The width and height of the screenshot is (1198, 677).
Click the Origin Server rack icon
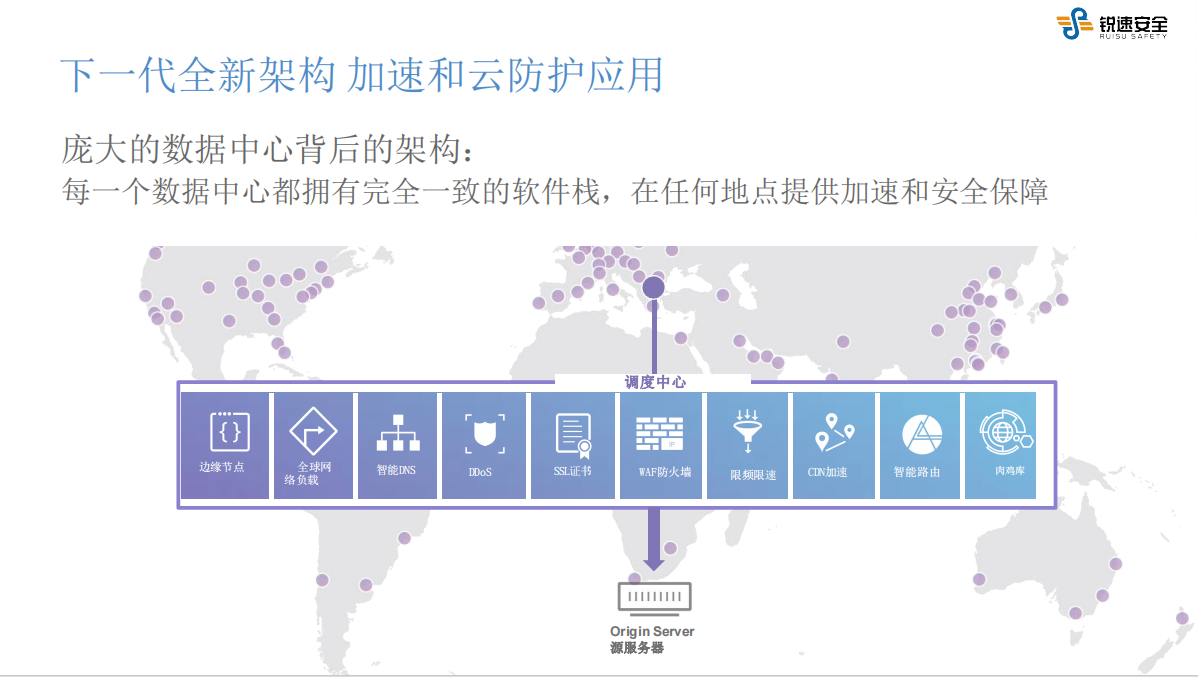click(x=654, y=598)
